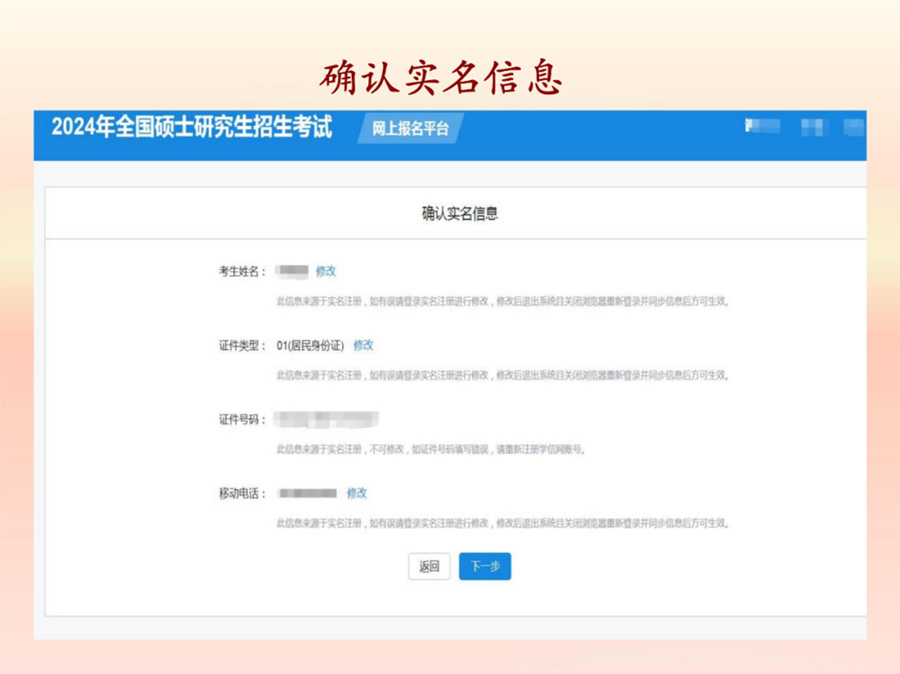Click the 移动电话 field label
Image resolution: width=900 pixels, height=674 pixels.
tap(242, 494)
